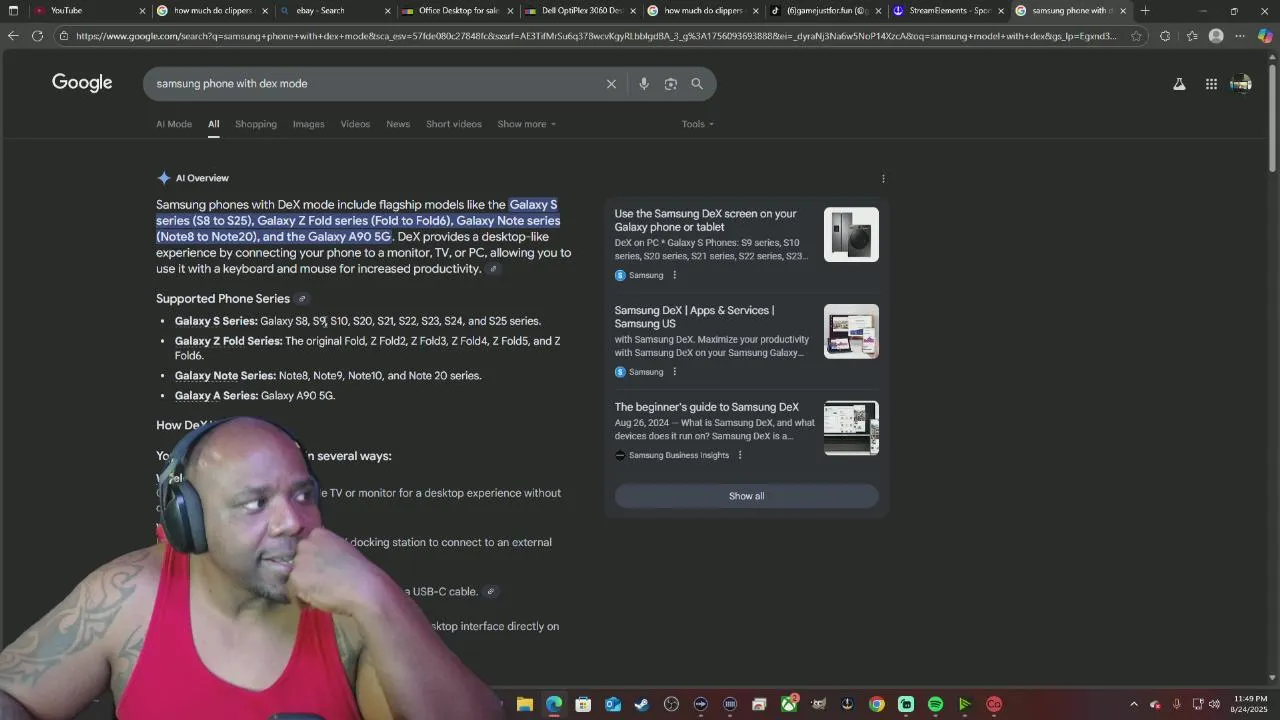
Task: Open browser extensions icon
Action: click(x=1165, y=36)
